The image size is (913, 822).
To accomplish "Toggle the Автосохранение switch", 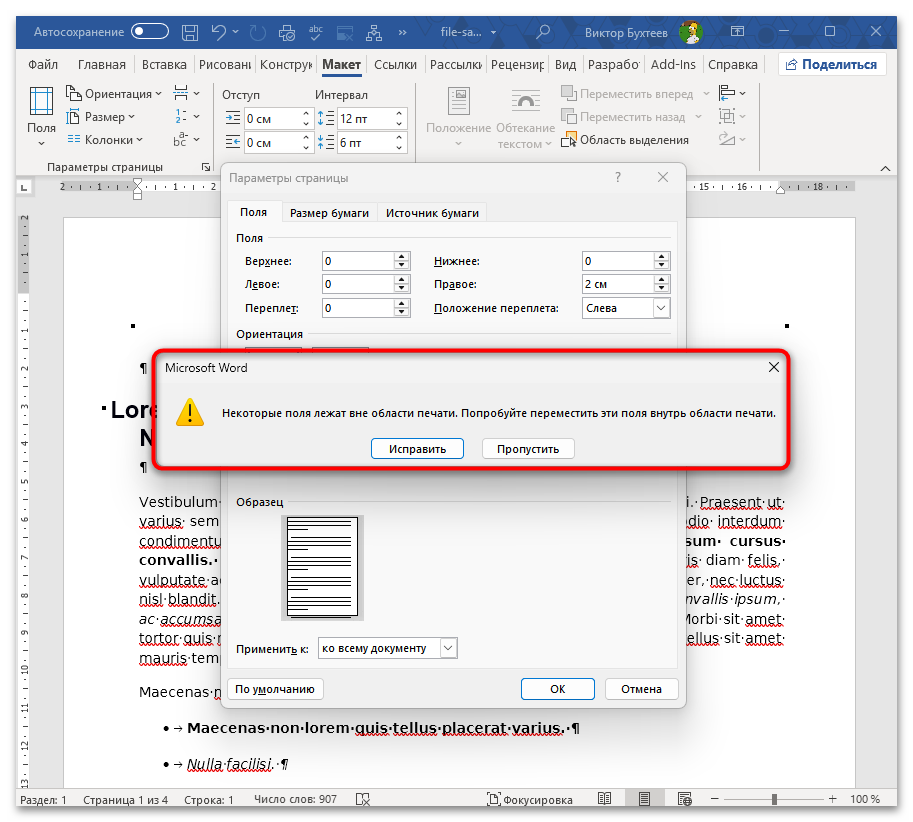I will tap(150, 31).
